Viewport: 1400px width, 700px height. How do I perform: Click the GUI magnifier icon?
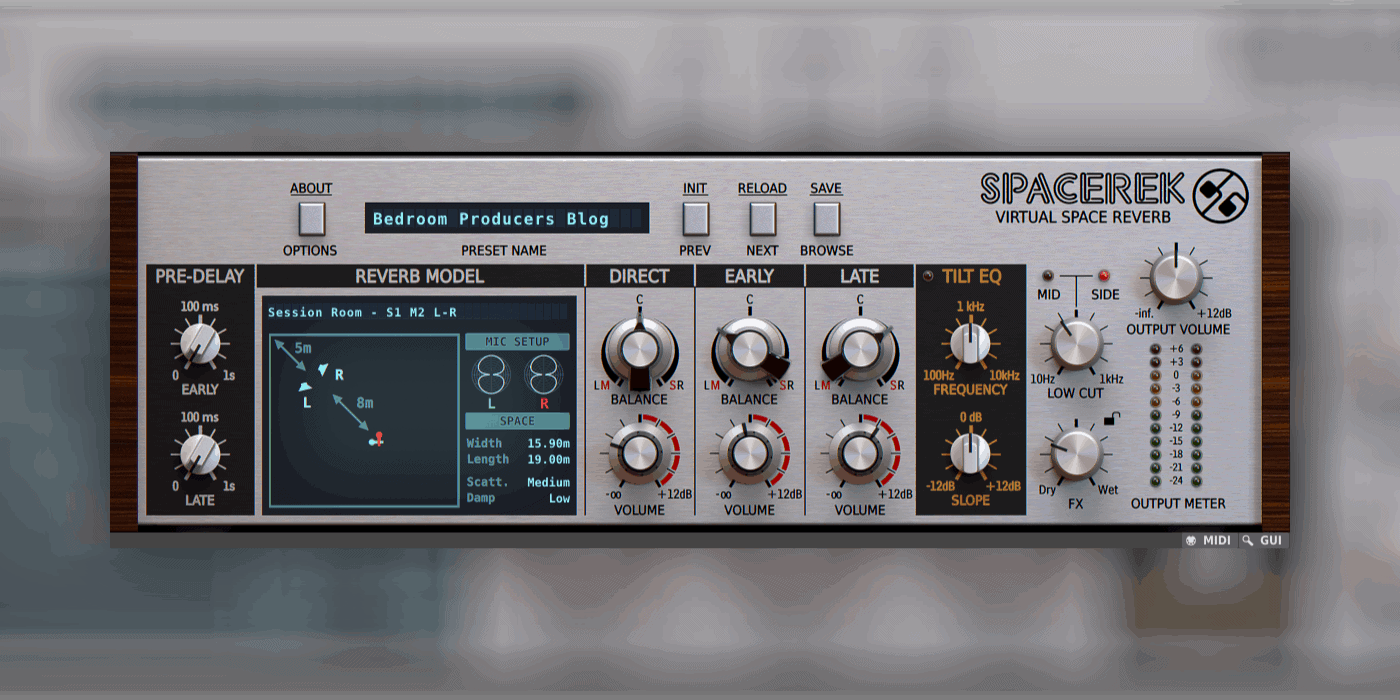point(1247,540)
